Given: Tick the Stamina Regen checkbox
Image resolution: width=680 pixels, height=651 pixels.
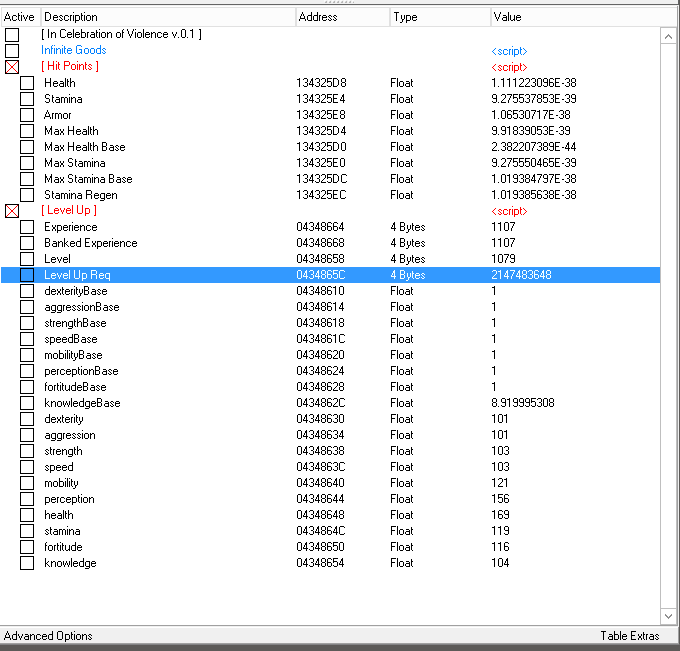Looking at the screenshot, I should point(27,195).
